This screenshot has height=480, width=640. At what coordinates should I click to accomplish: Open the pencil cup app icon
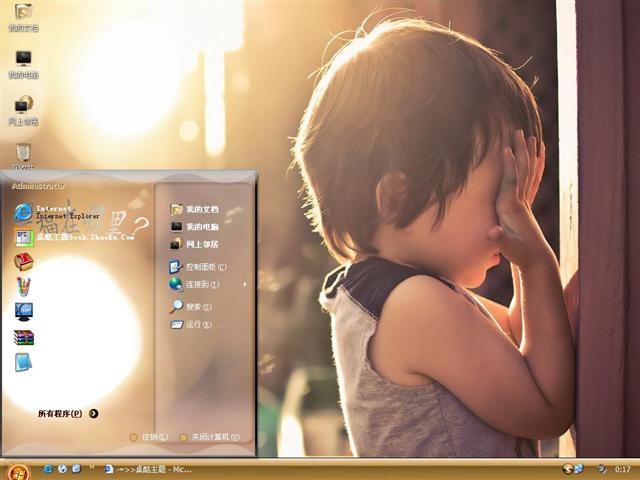(x=24, y=286)
